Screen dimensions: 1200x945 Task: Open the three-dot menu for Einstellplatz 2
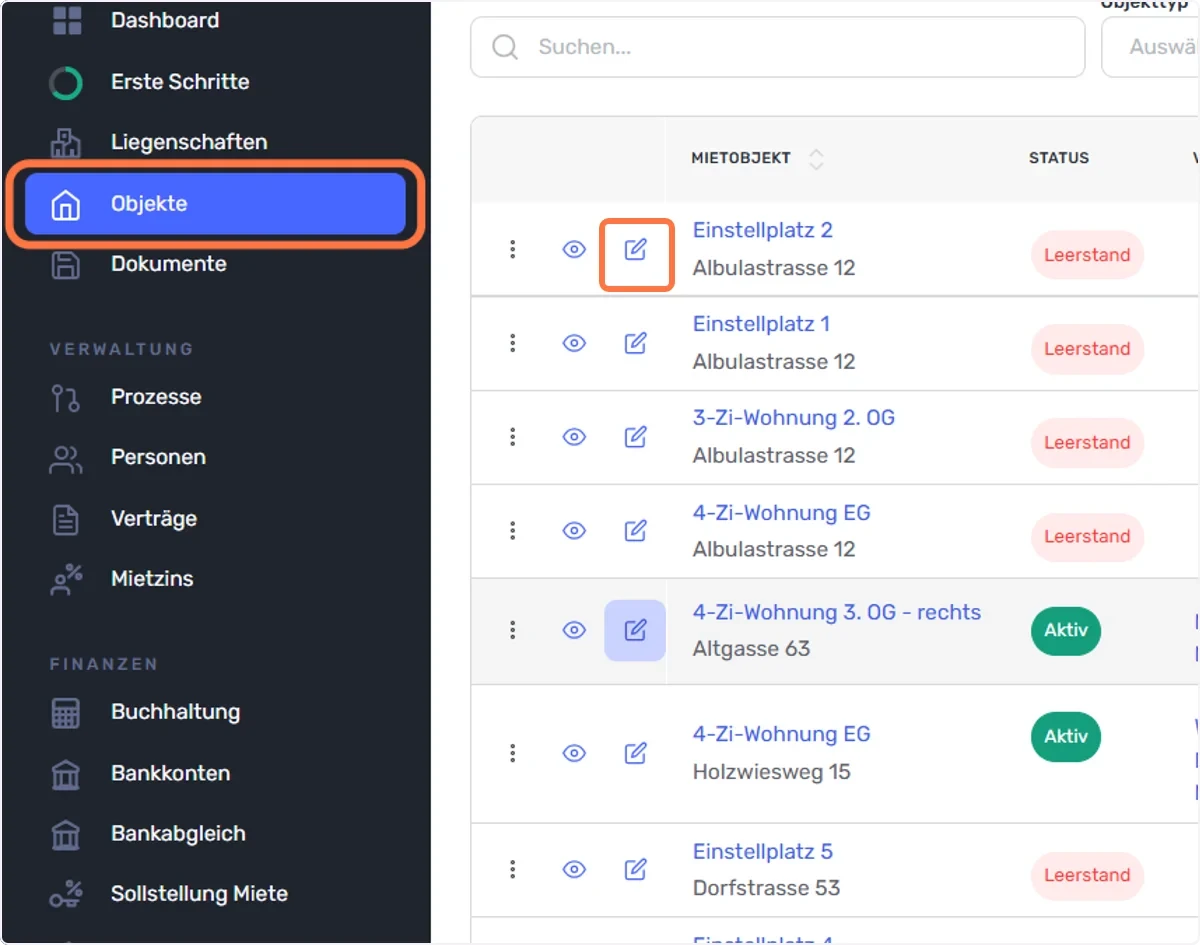pos(513,249)
